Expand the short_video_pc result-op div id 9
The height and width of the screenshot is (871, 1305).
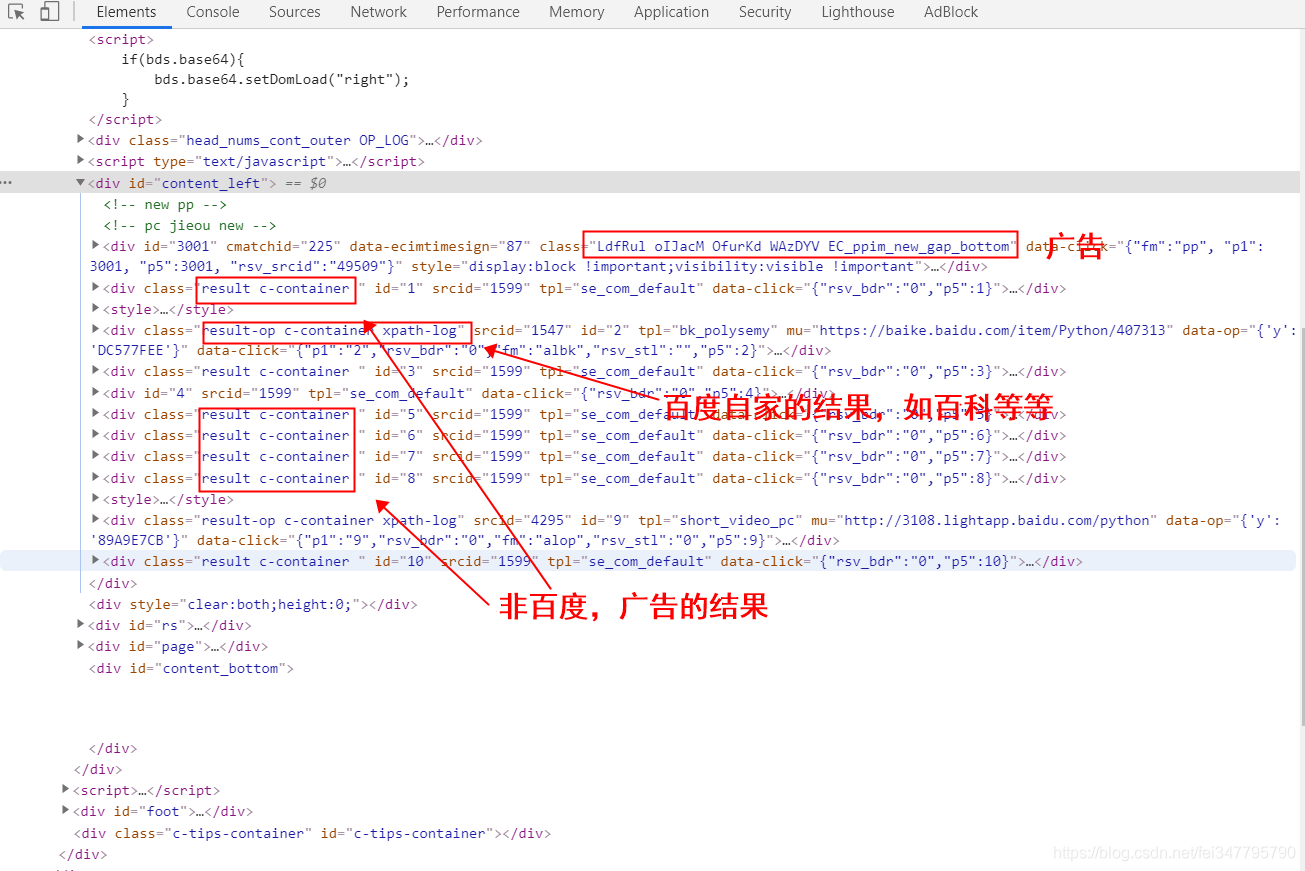[x=96, y=520]
